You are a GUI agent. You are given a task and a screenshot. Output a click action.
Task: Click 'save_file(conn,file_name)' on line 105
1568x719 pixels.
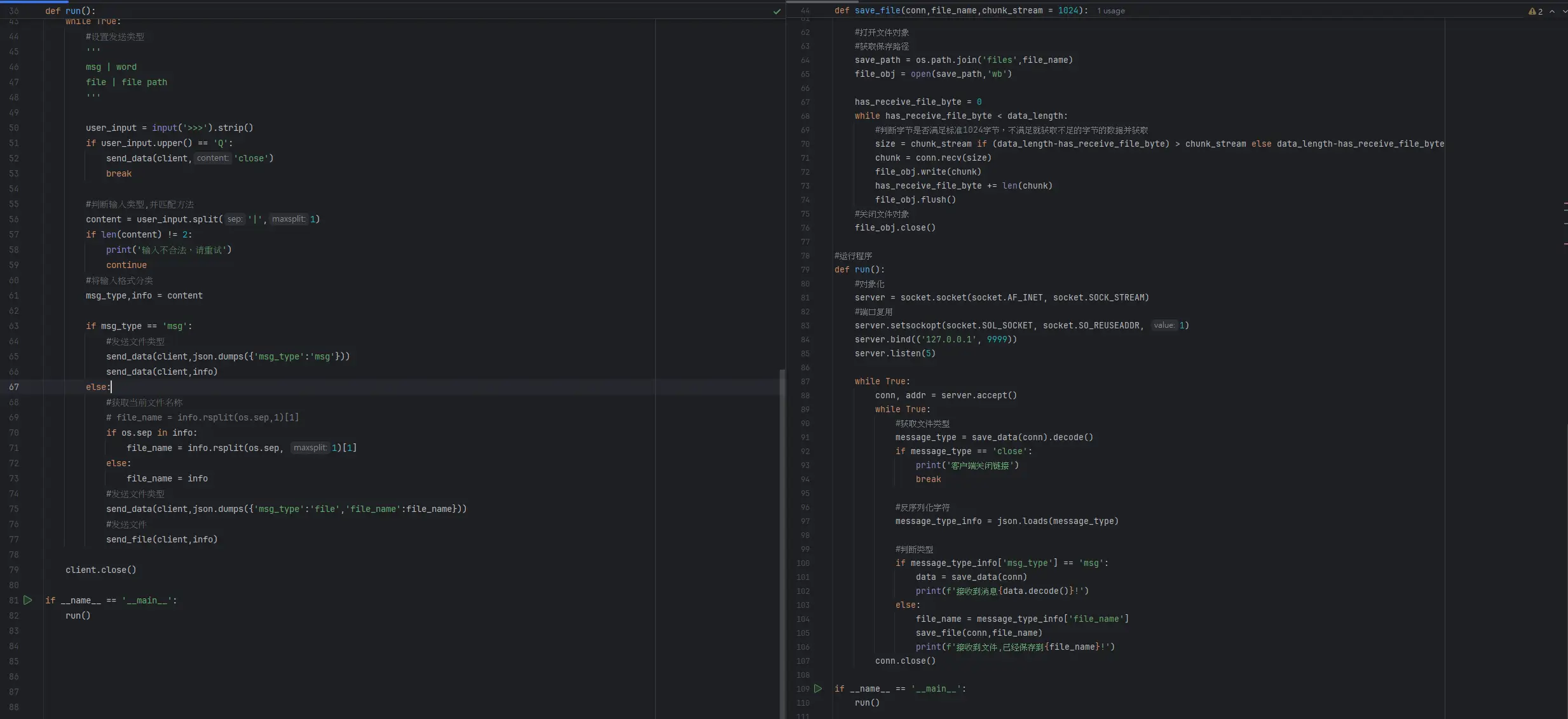[979, 633]
